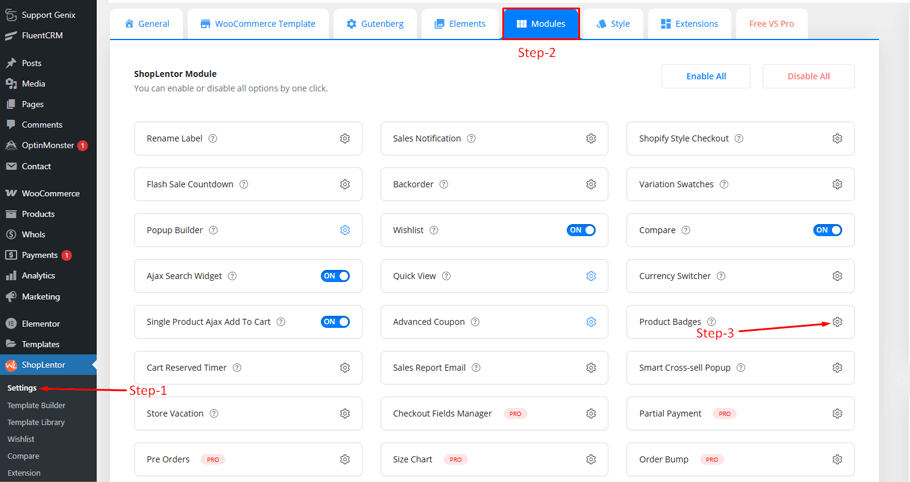This screenshot has width=910, height=482.
Task: Open Partial Payment settings gear
Action: click(837, 414)
